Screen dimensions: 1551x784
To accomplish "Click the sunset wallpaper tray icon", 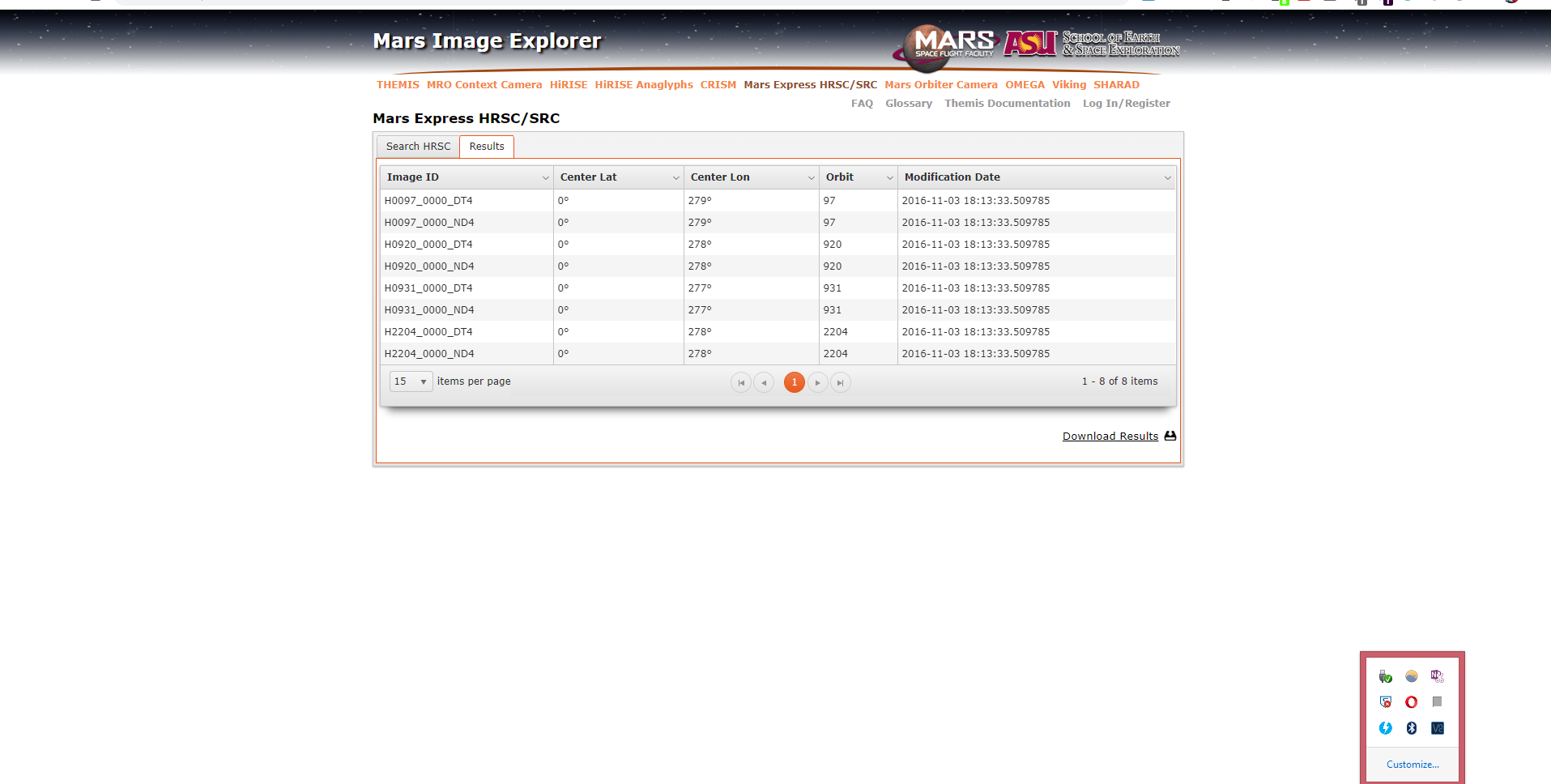I will (1412, 676).
